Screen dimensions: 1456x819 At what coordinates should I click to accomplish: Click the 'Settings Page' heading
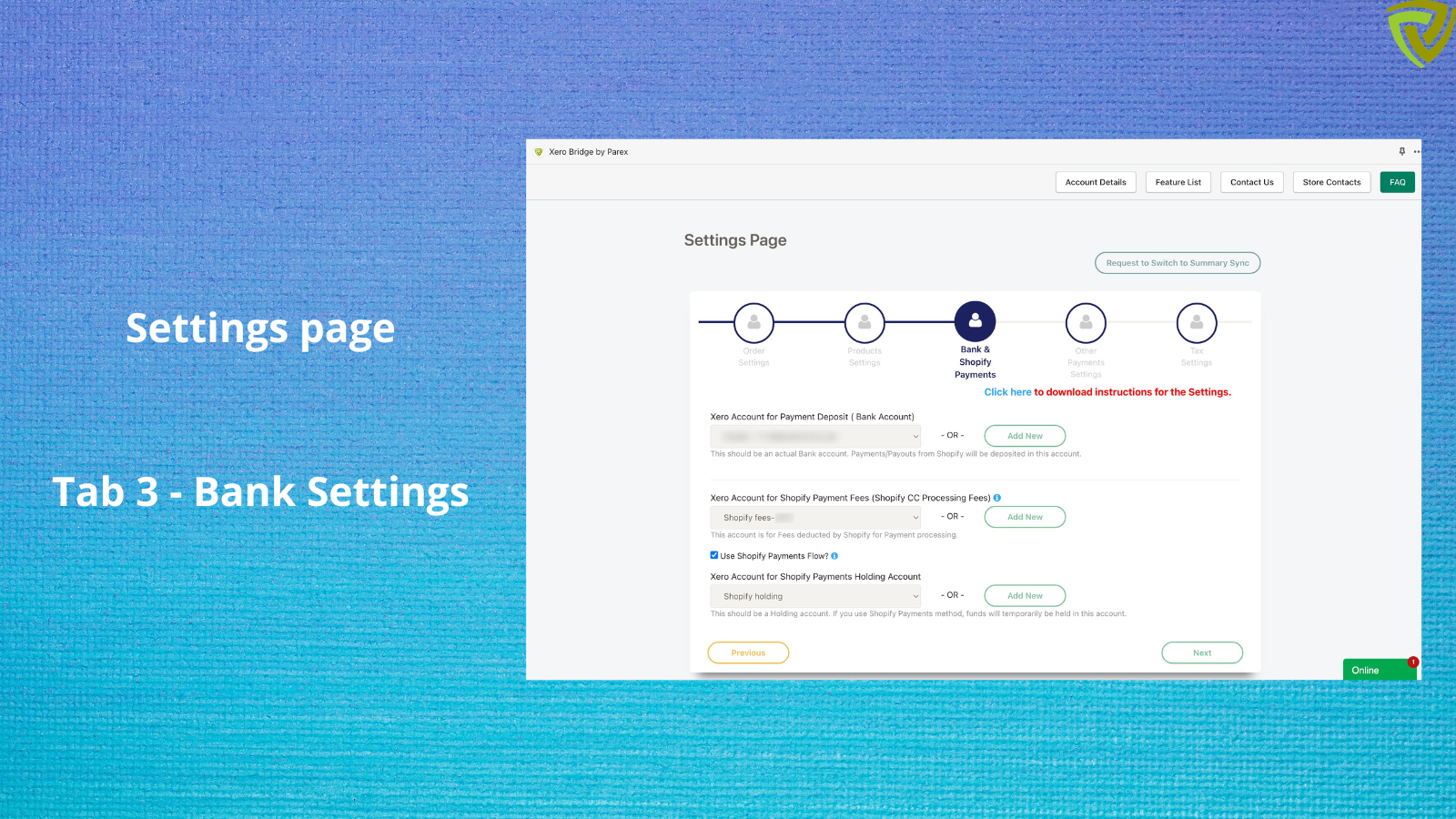click(x=735, y=240)
